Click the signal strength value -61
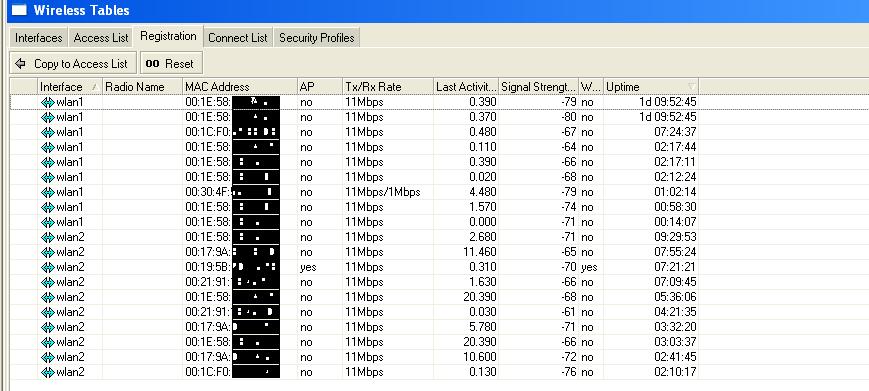 point(568,312)
